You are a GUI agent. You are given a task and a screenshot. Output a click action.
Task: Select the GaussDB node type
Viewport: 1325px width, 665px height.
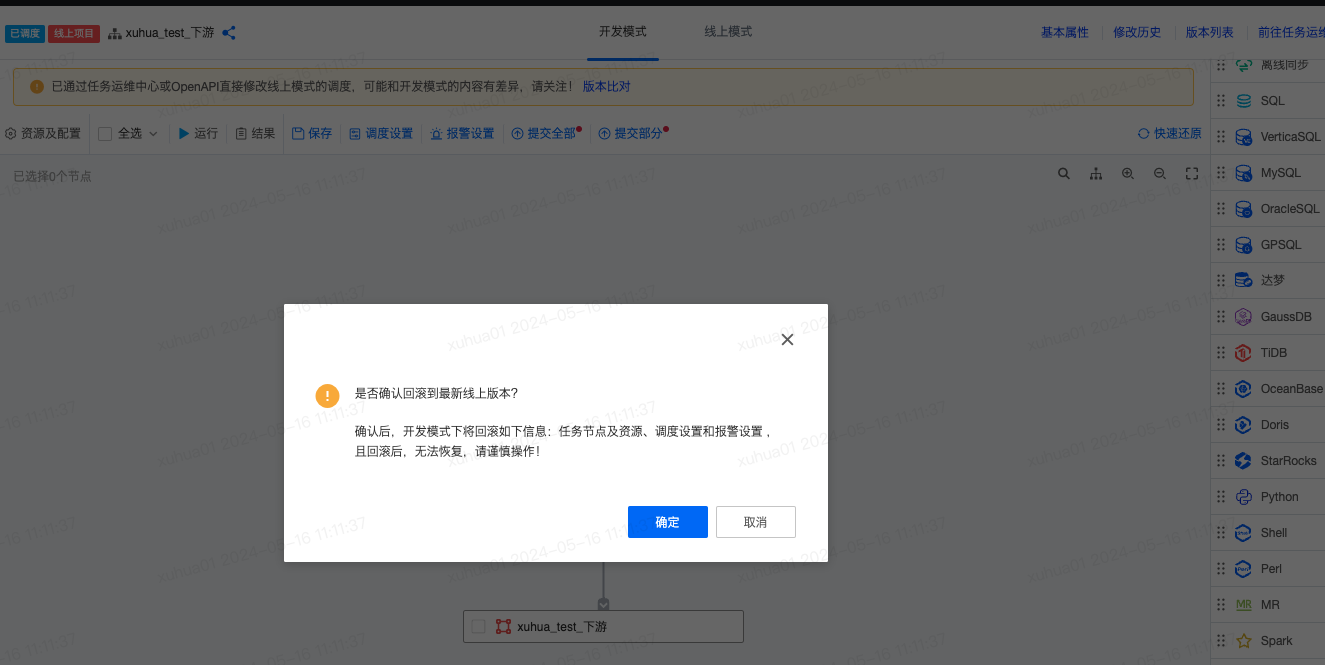point(1268,317)
